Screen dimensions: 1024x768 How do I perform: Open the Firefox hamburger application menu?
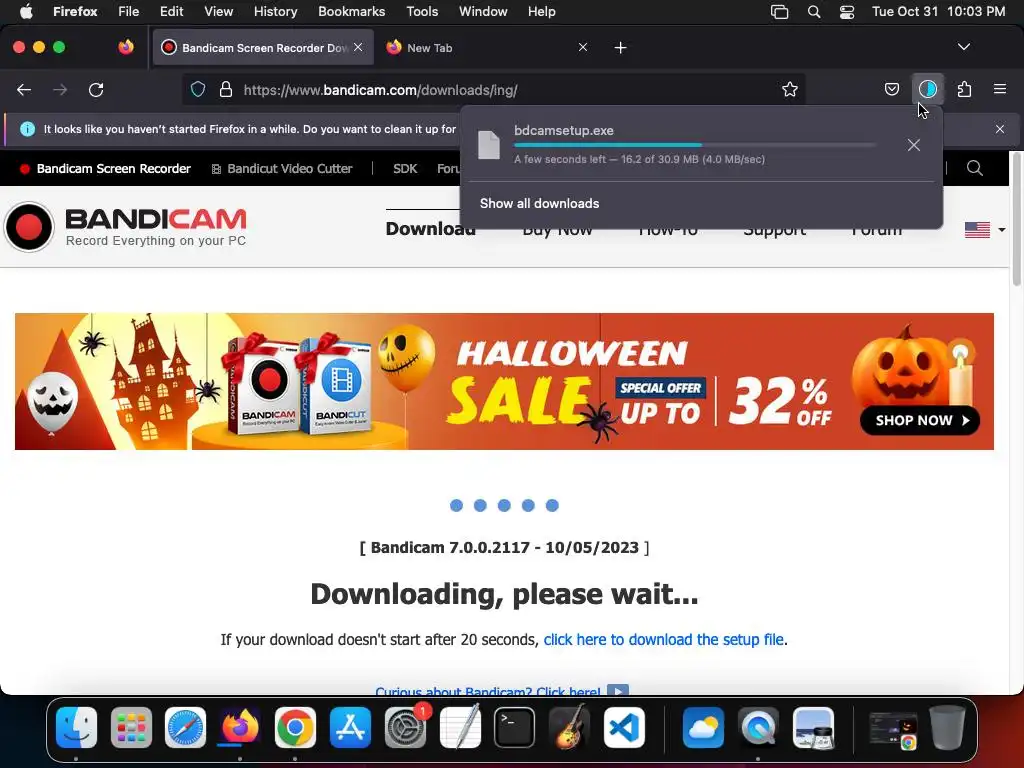pos(1000,89)
